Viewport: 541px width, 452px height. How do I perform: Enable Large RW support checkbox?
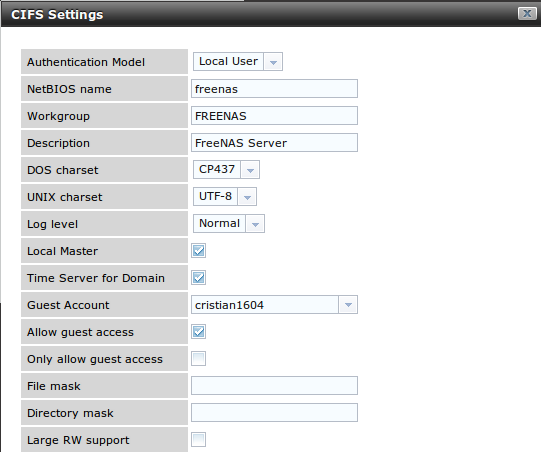pos(198,440)
